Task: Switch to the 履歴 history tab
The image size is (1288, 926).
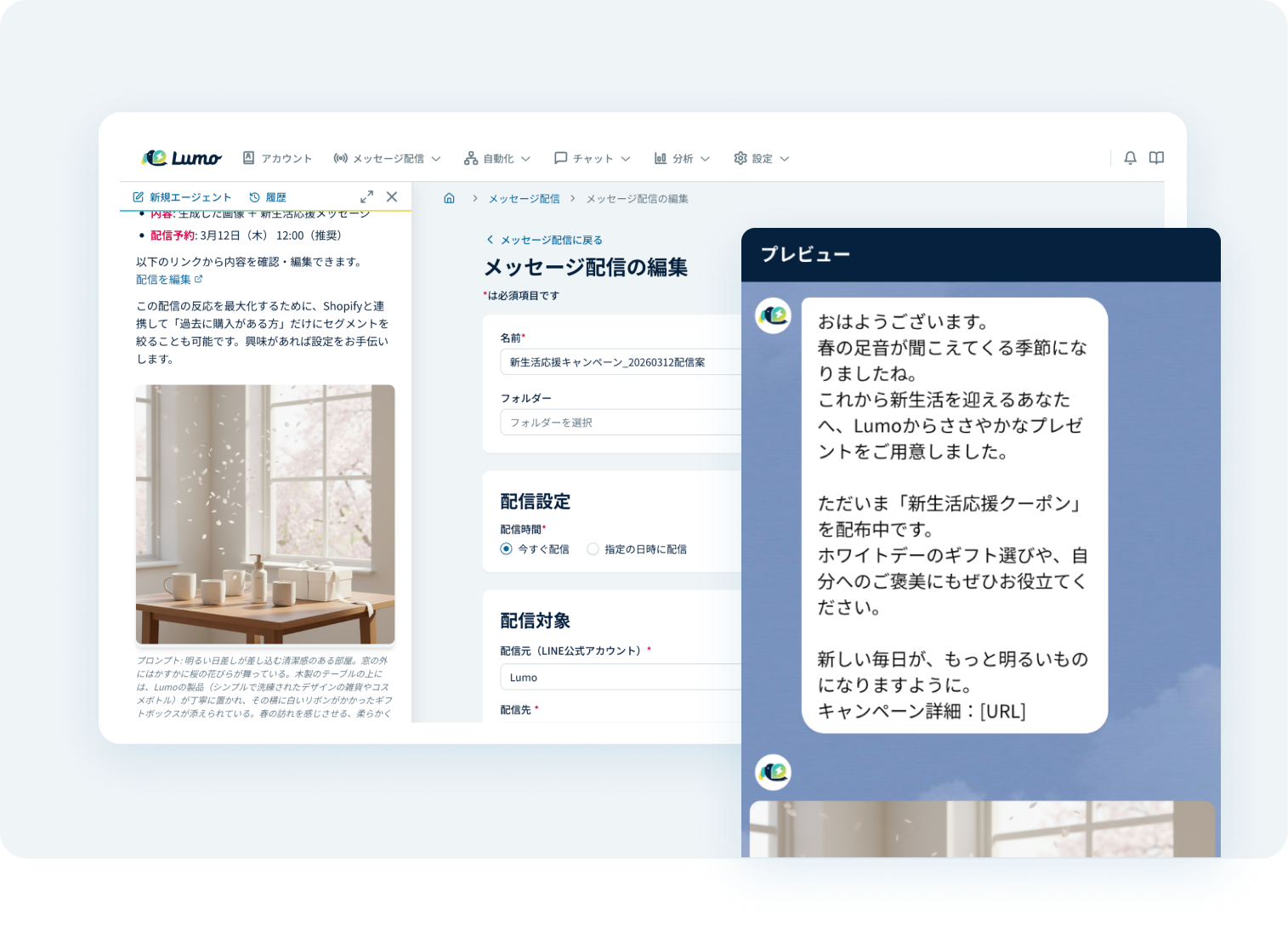Action: pos(268,196)
